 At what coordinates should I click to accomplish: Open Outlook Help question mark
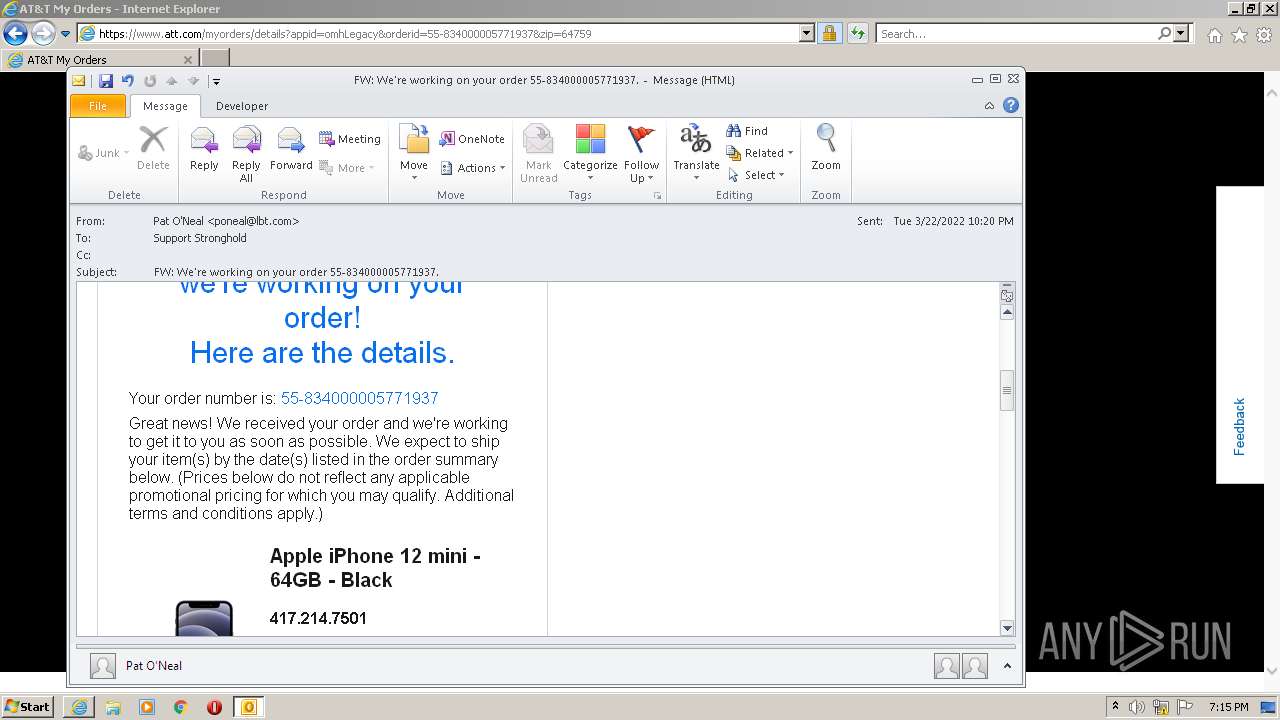pos(1011,105)
